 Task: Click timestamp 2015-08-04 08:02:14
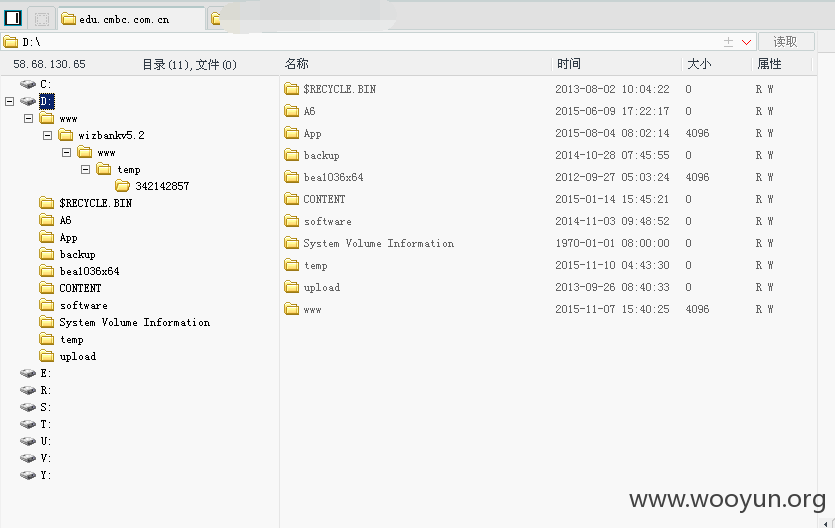pyautogui.click(x=612, y=133)
